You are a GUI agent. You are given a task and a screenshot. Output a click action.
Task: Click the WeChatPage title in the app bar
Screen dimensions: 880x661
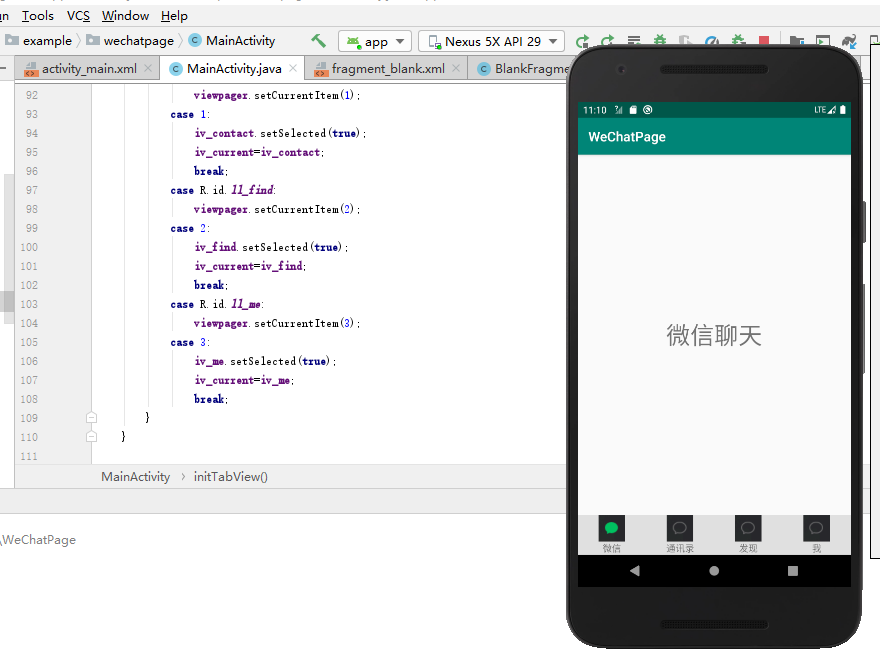point(627,137)
